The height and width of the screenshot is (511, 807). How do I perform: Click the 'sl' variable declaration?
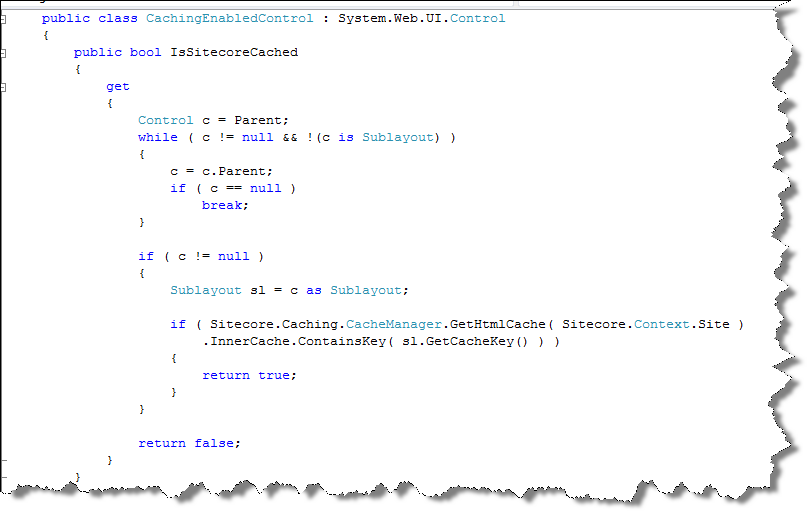[x=258, y=290]
